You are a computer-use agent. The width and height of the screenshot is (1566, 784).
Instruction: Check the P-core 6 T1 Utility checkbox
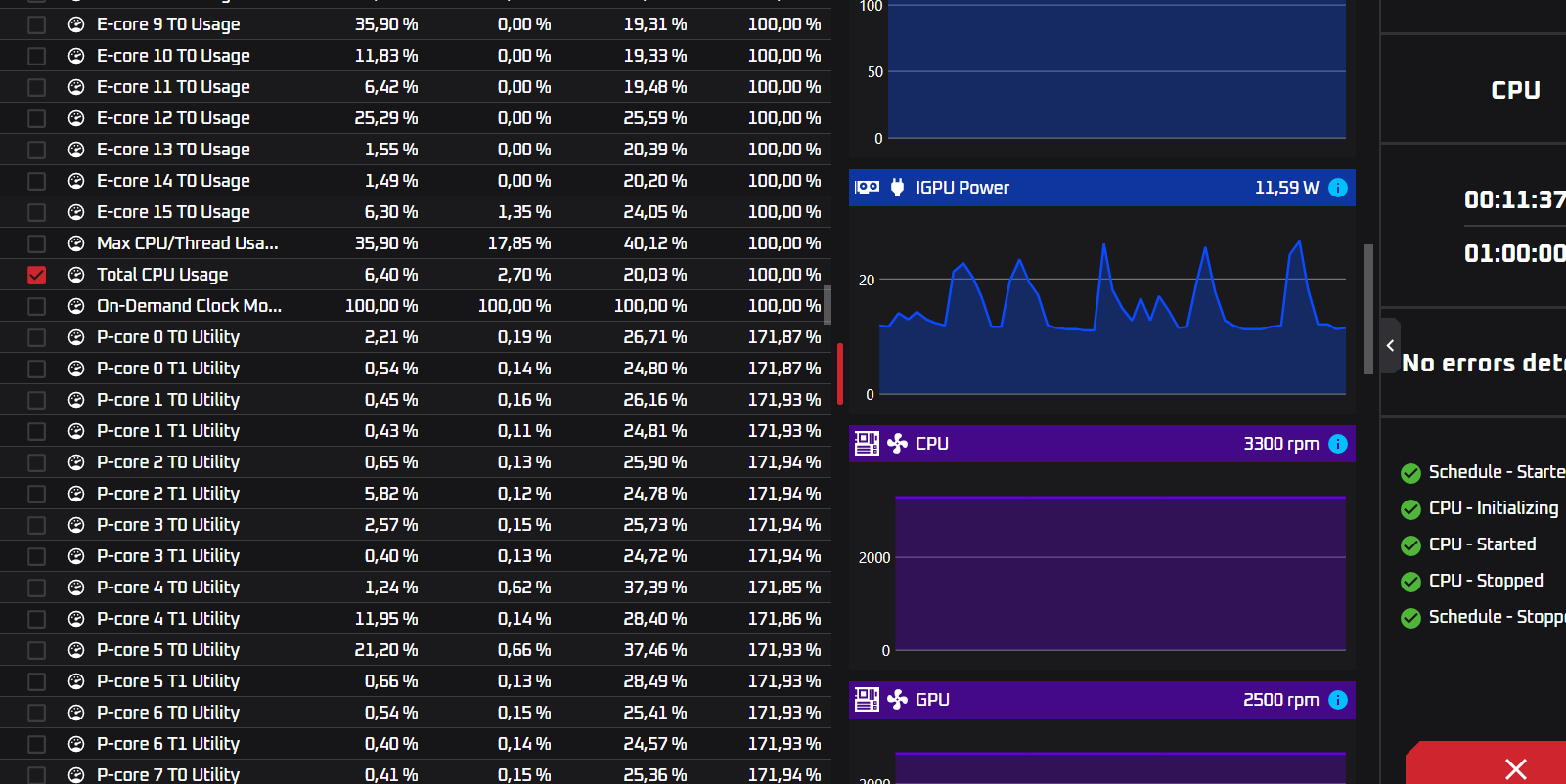click(x=36, y=744)
